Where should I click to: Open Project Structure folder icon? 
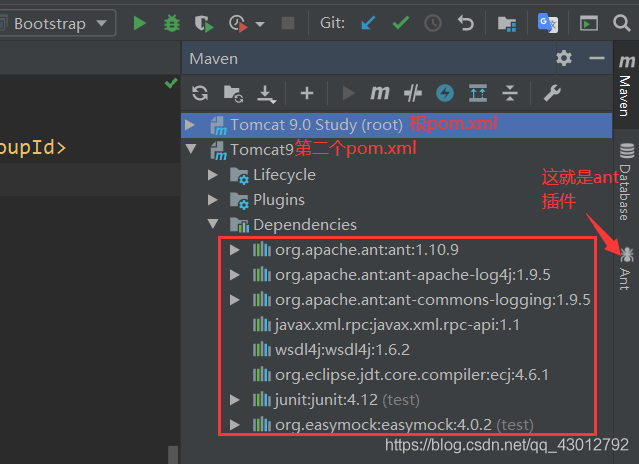[x=507, y=24]
